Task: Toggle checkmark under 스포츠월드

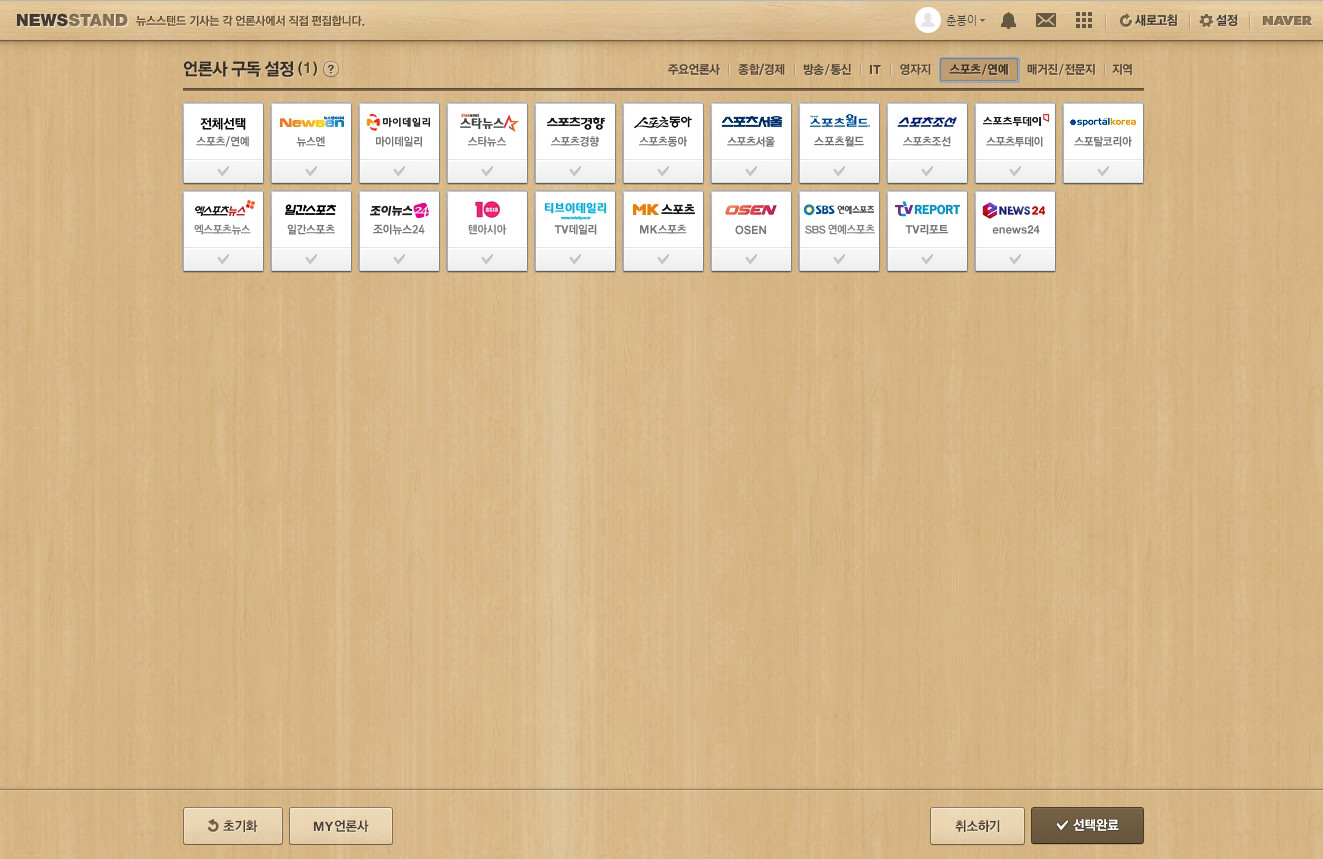Action: [839, 171]
